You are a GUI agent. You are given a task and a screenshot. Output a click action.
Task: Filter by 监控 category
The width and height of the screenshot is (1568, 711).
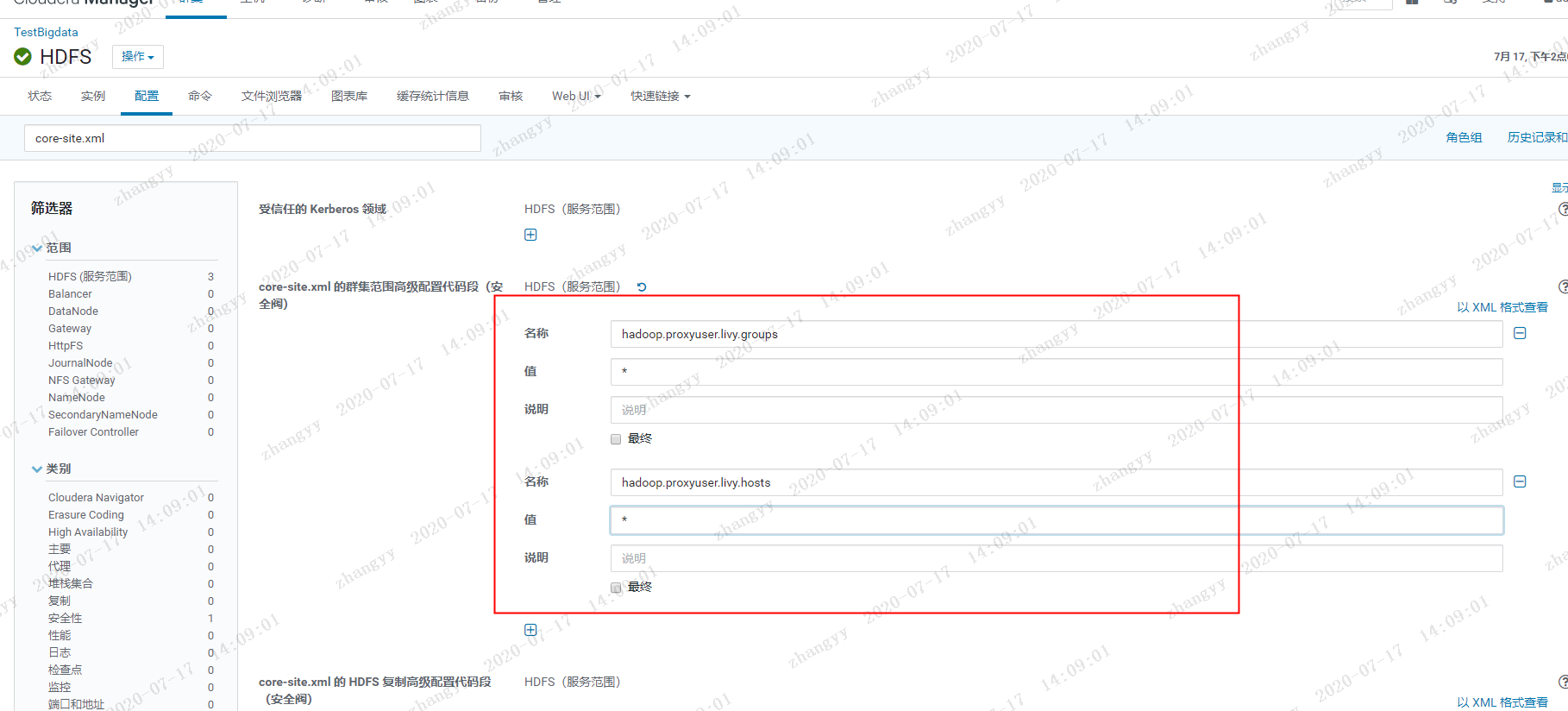(x=60, y=688)
